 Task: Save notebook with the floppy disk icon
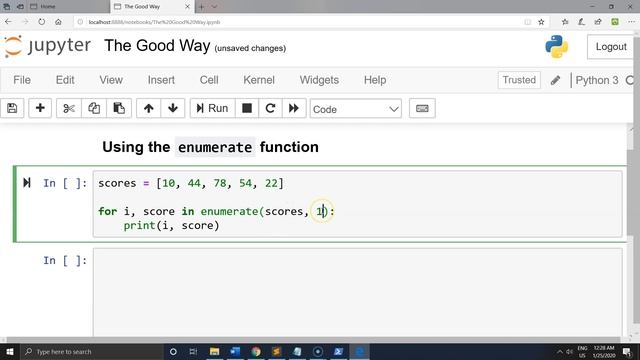point(12,108)
